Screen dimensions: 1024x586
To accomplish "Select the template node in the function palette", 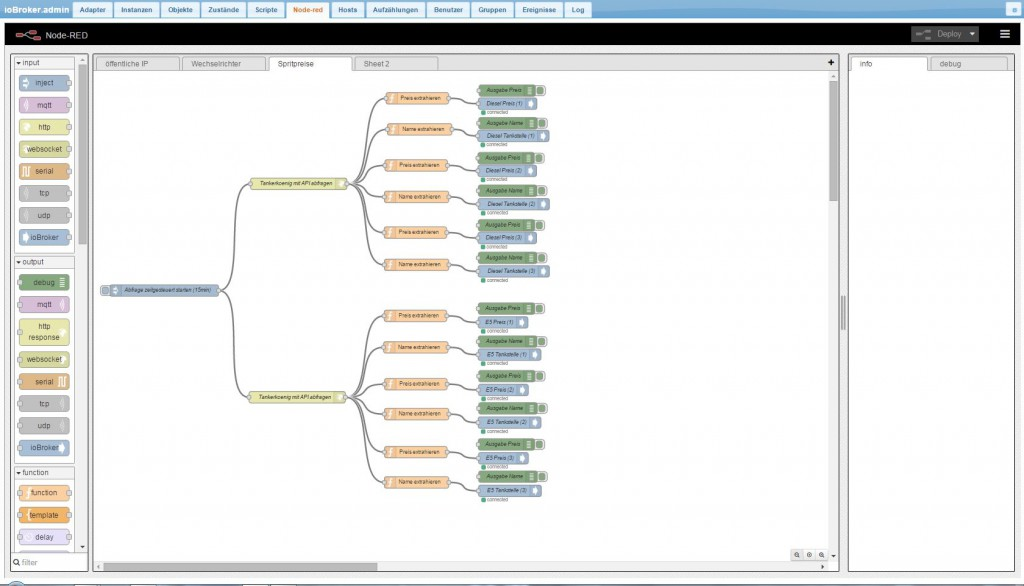I will 44,515.
